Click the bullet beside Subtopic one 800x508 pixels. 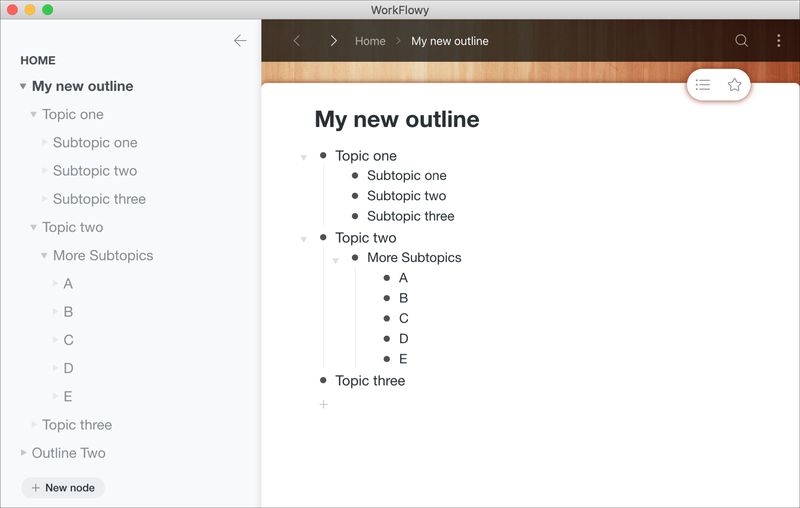point(355,175)
